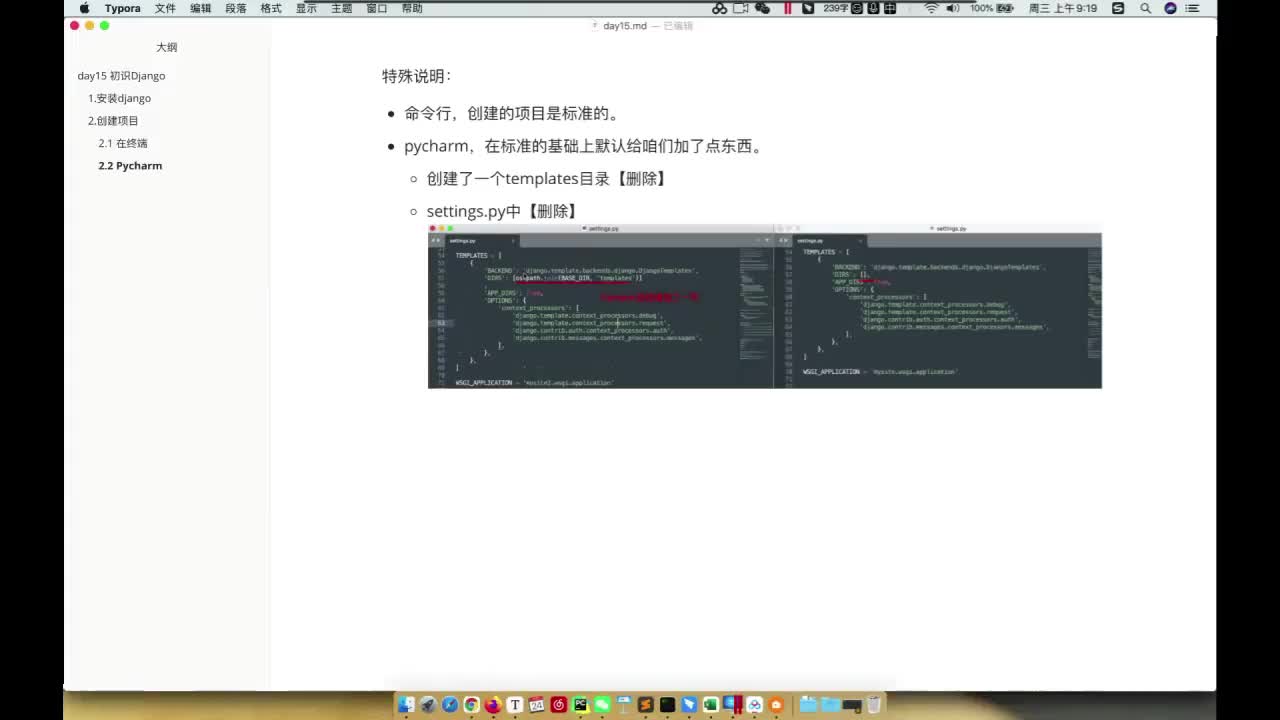This screenshot has height=720, width=1280.
Task: Open Terminal from the Dock
Action: point(667,705)
